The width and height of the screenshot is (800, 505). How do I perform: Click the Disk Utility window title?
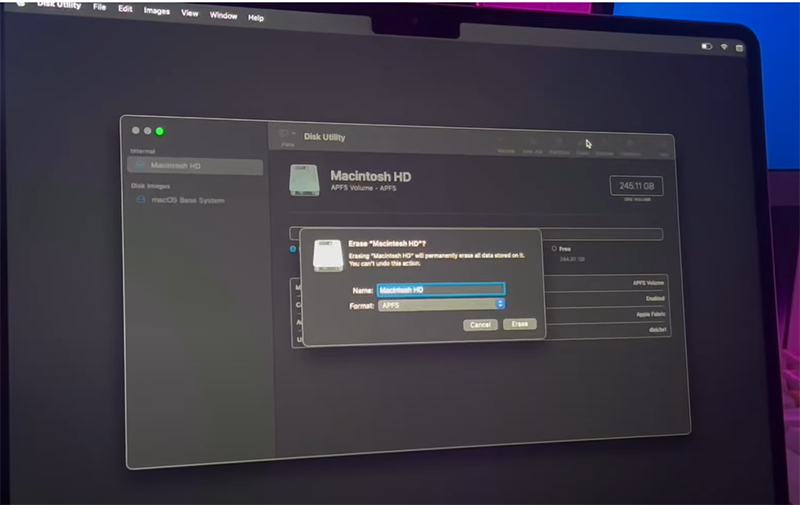[x=324, y=137]
